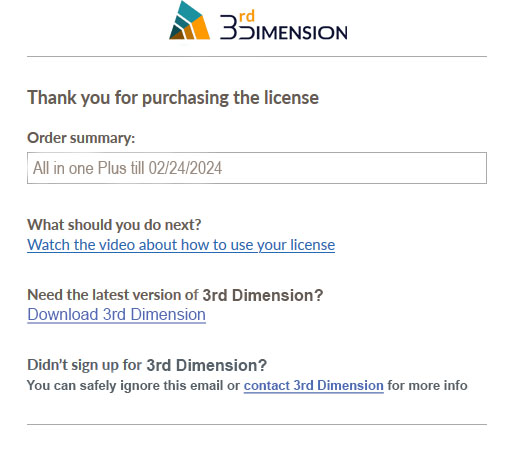Open the video about how to use your license

181,245
